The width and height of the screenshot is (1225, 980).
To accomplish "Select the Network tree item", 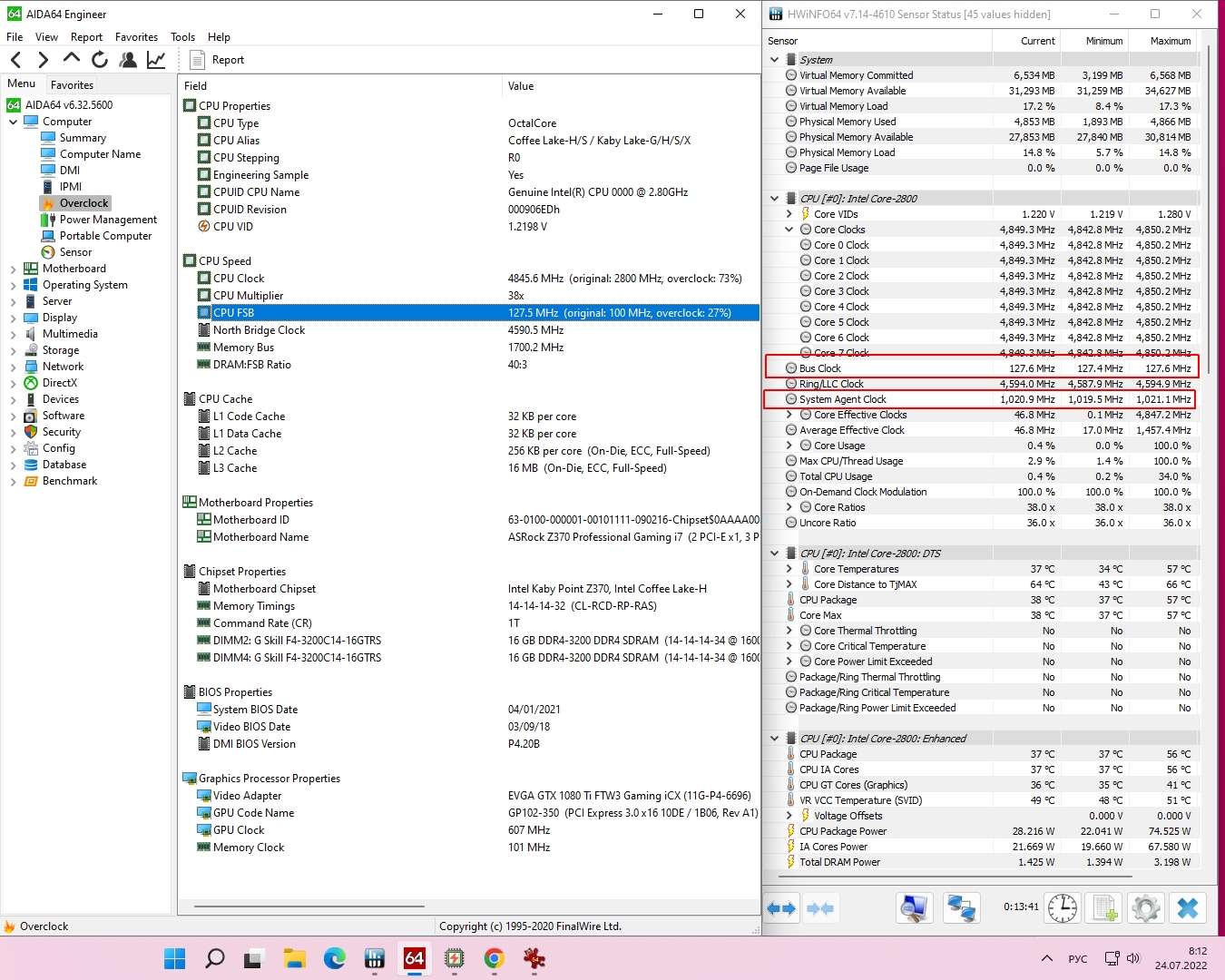I will (x=63, y=367).
